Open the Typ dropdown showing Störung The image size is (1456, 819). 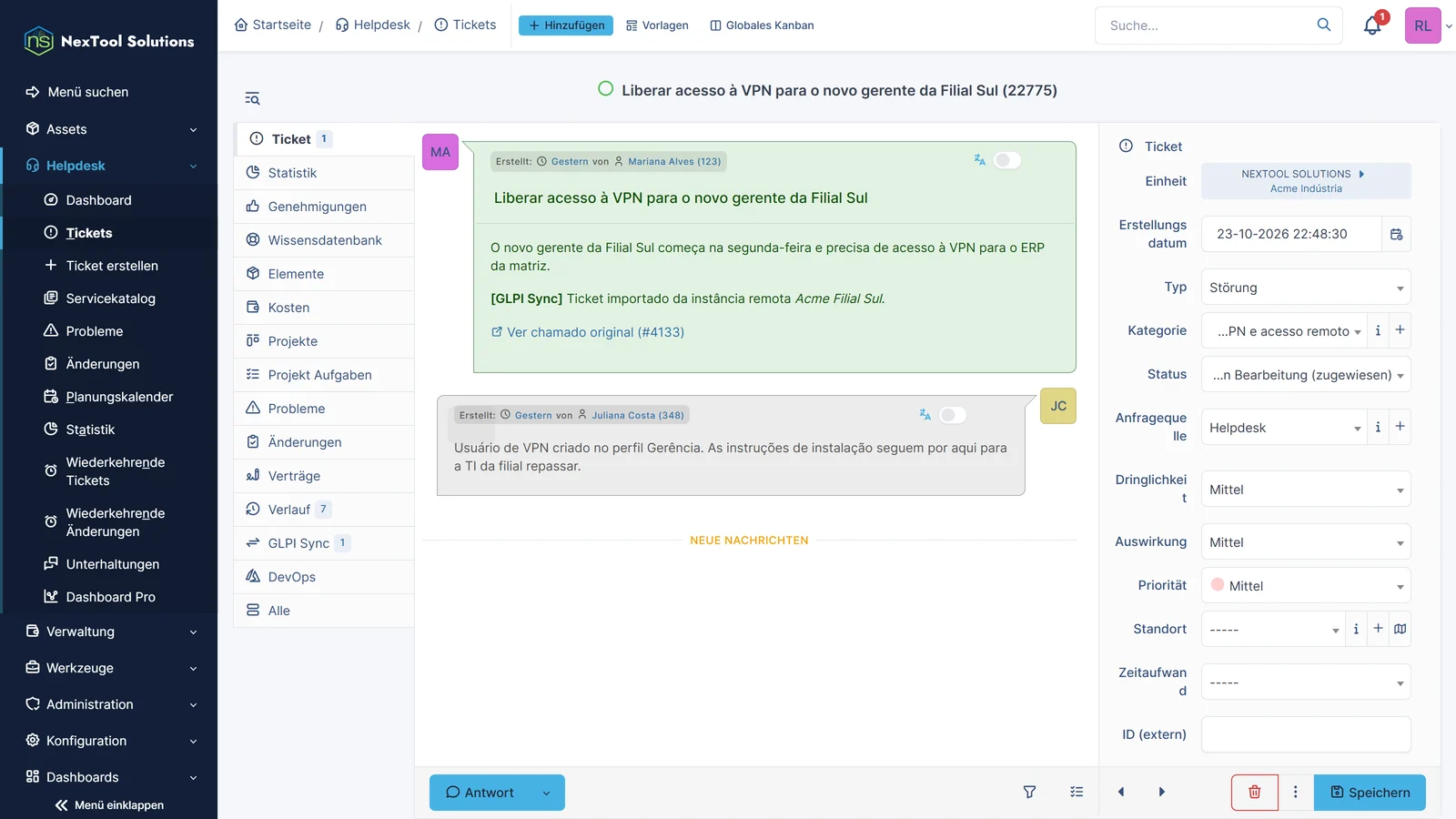point(1306,288)
